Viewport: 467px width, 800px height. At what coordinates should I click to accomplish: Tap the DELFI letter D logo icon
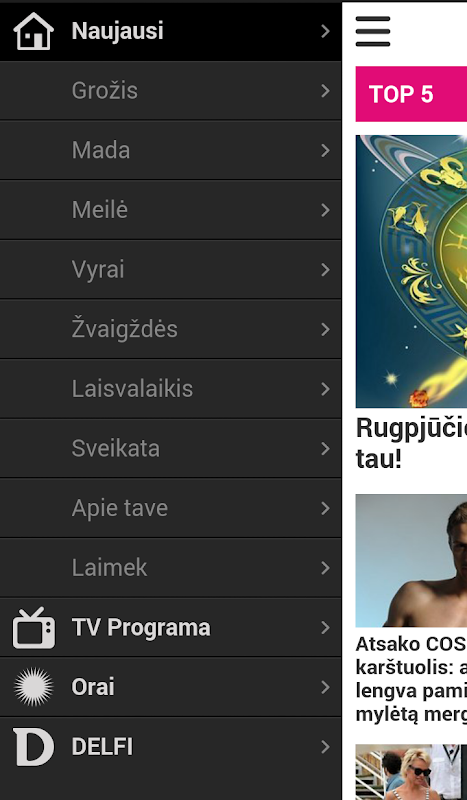(x=33, y=747)
